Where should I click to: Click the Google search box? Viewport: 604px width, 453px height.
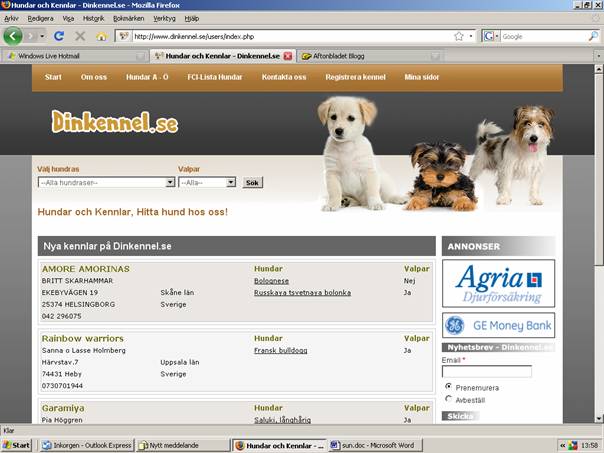(544, 36)
